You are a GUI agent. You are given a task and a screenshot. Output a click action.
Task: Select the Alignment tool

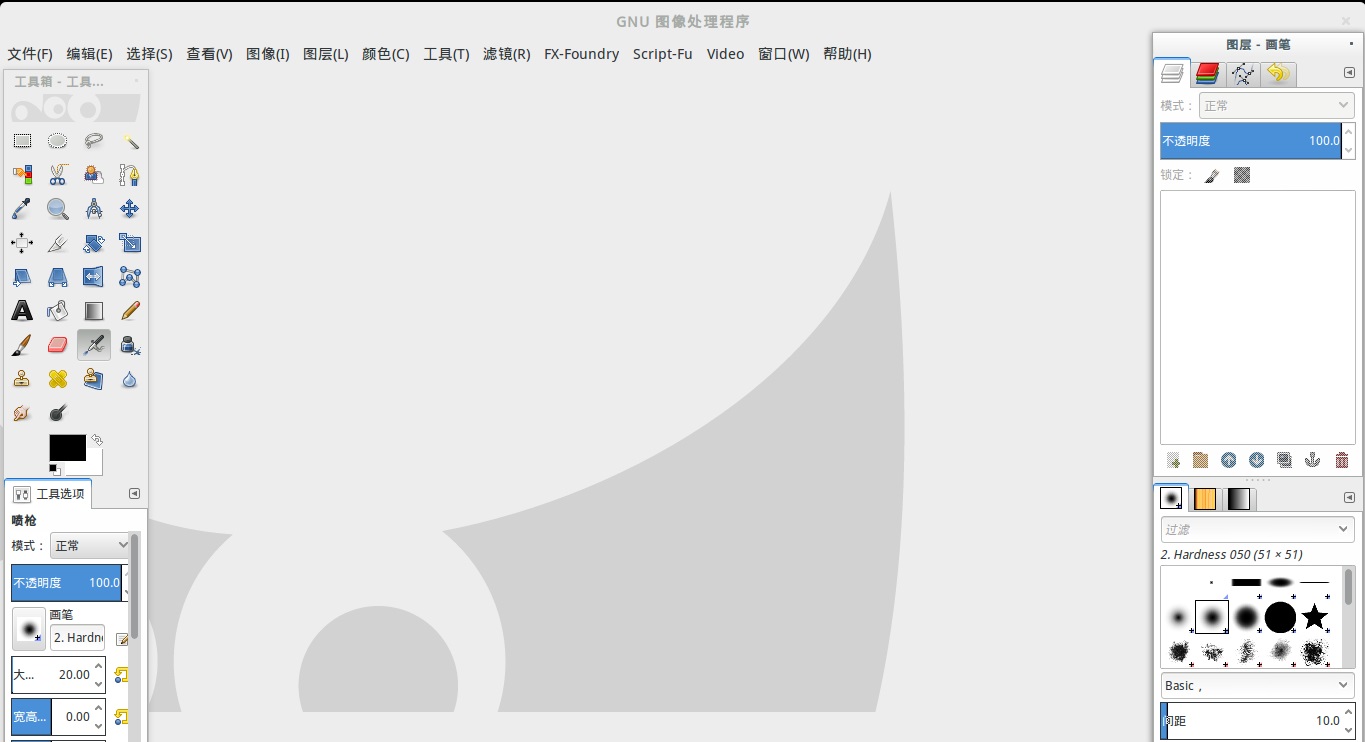22,243
